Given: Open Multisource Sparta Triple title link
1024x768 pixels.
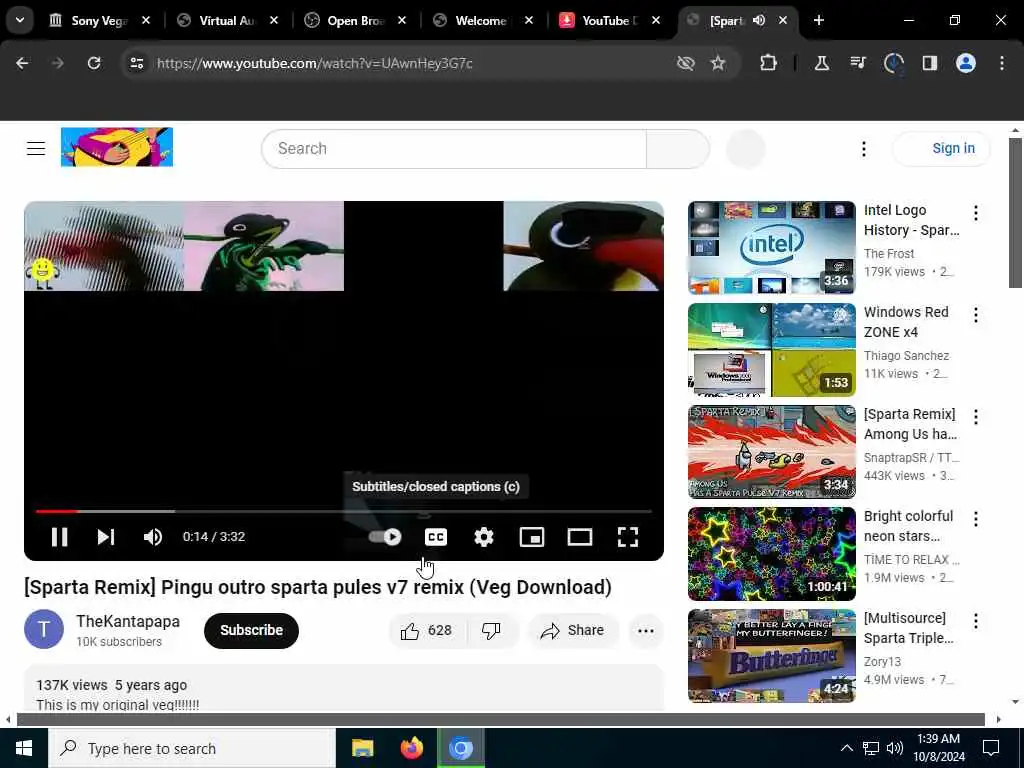Looking at the screenshot, I should click(908, 628).
